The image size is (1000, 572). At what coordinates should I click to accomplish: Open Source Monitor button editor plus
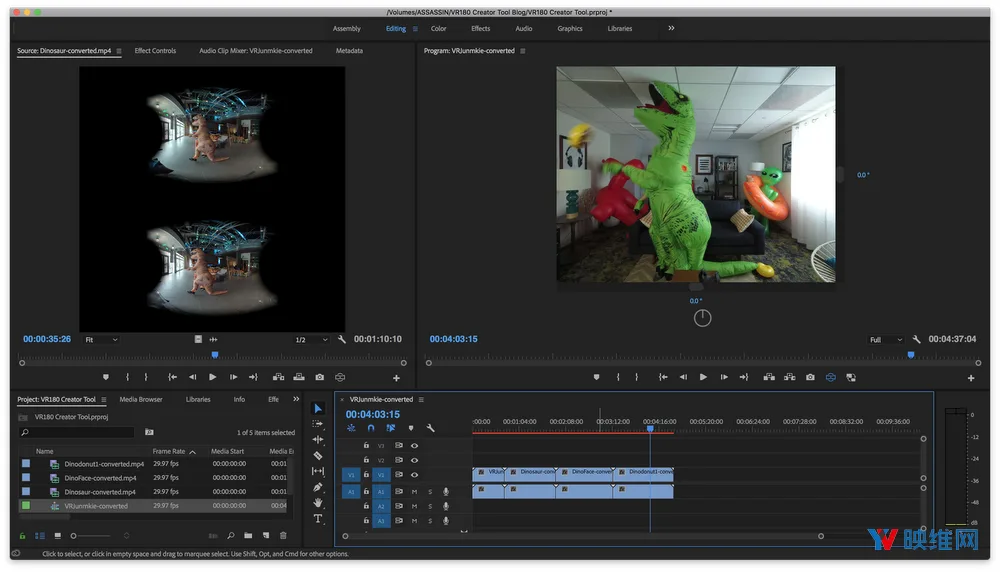(x=396, y=378)
